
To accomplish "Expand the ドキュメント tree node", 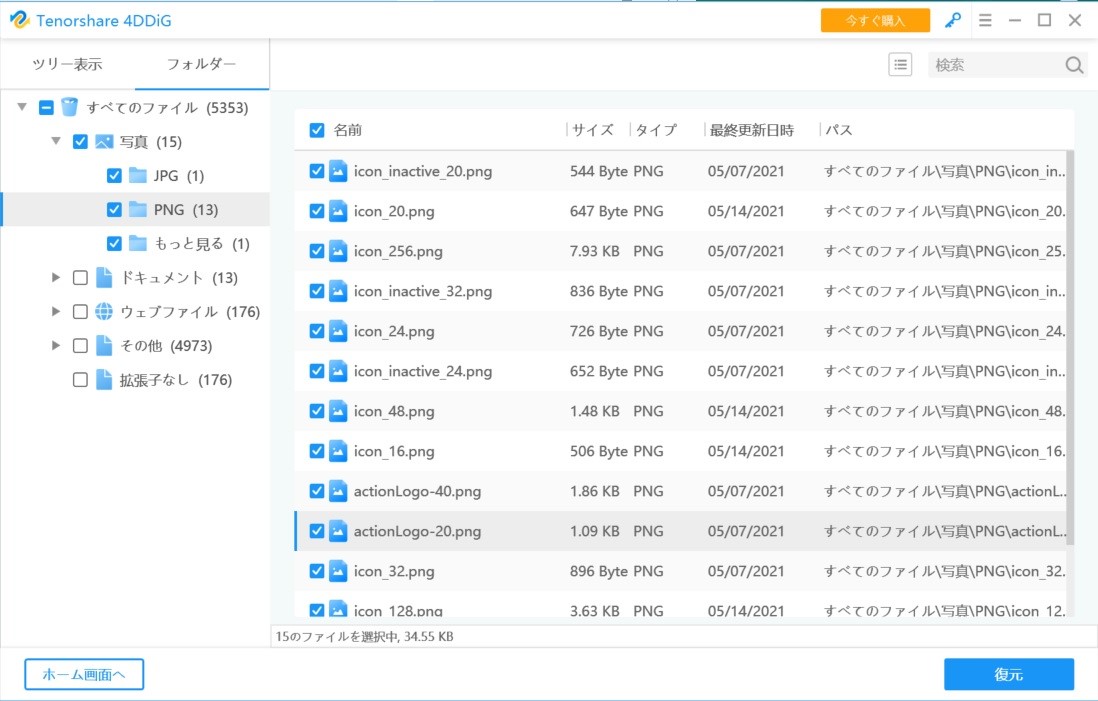I will (x=56, y=277).
